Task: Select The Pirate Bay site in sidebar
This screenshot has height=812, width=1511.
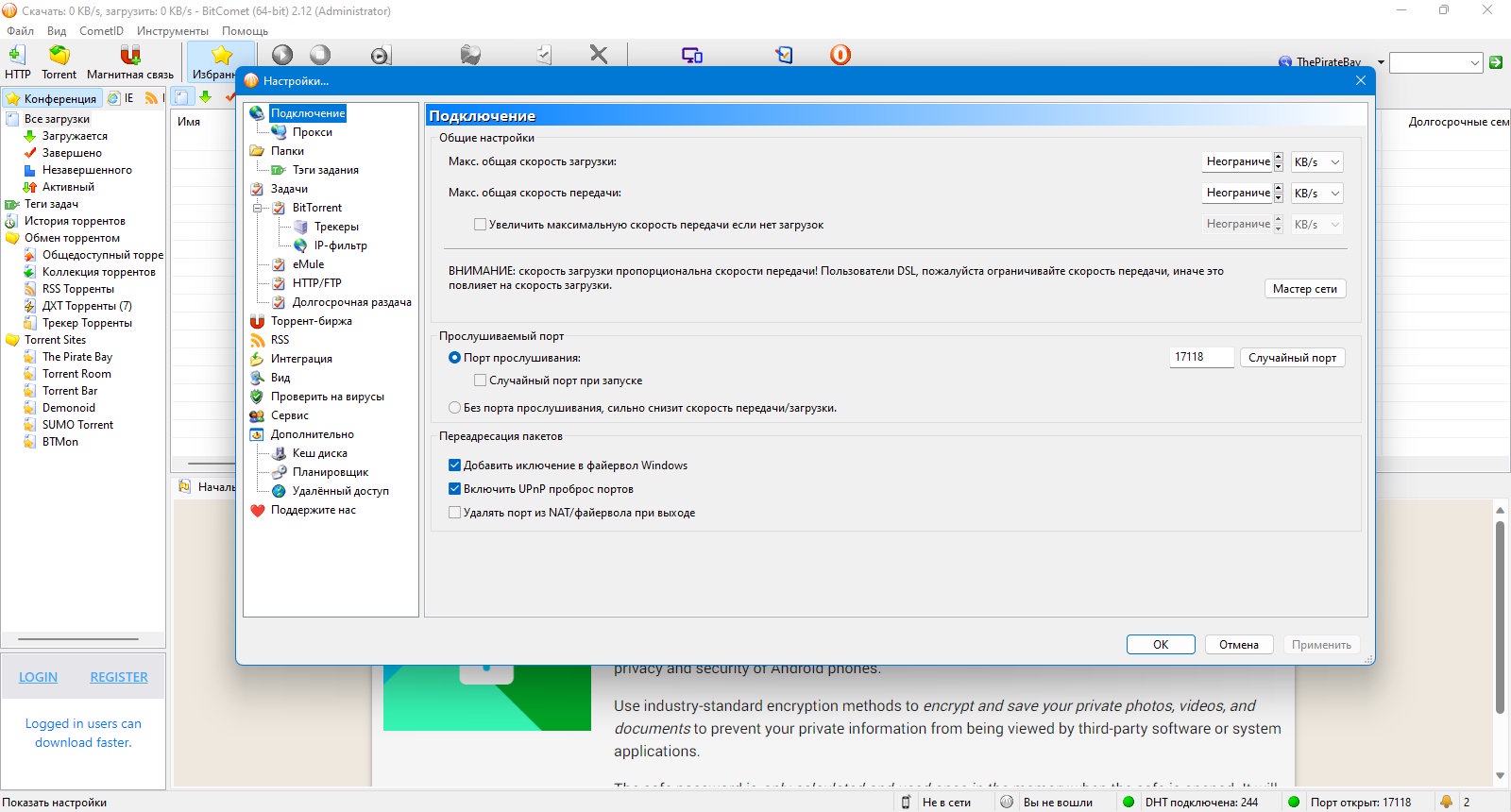Action: (76, 357)
